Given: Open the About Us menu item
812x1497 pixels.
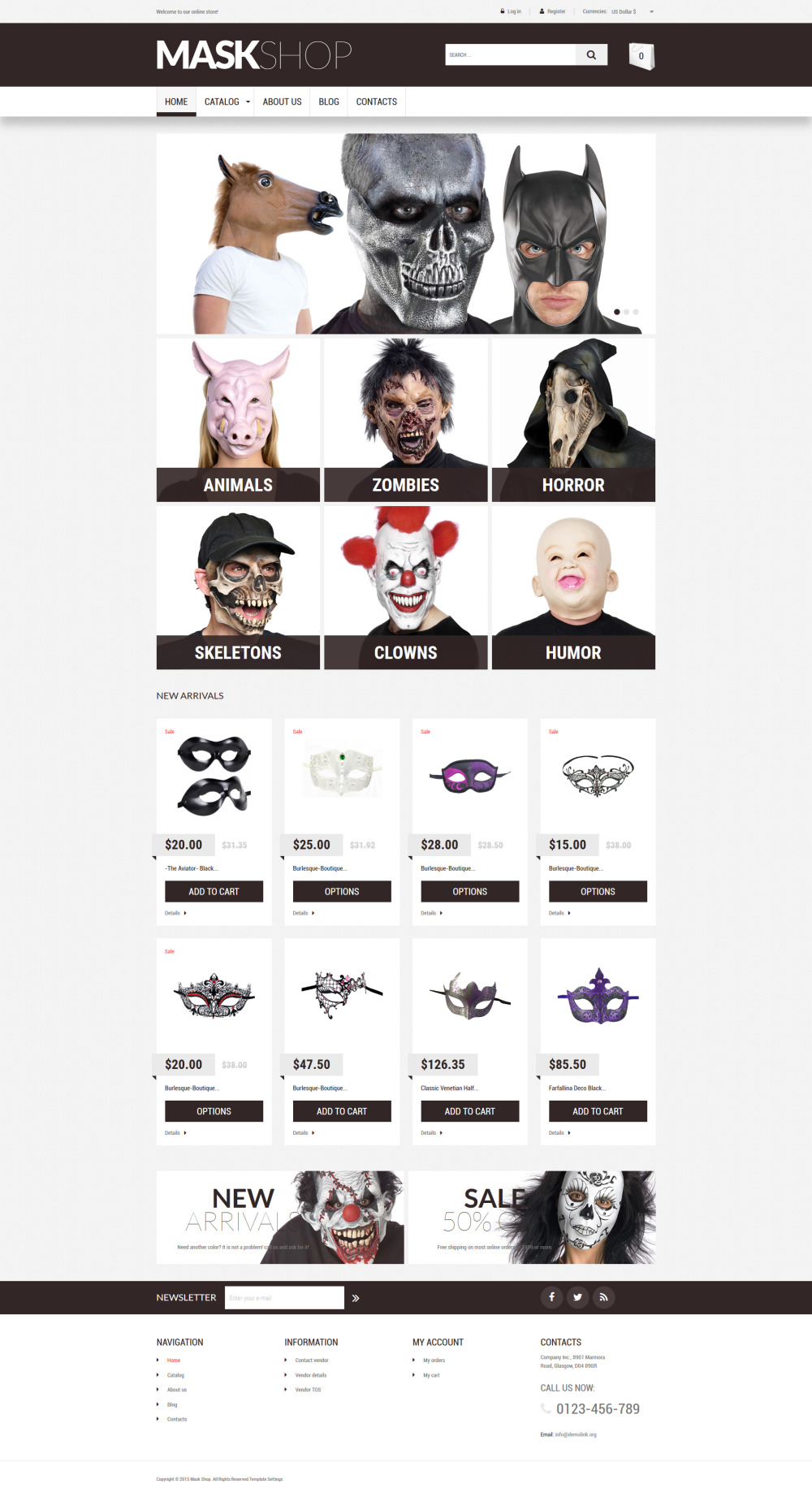Looking at the screenshot, I should (282, 102).
